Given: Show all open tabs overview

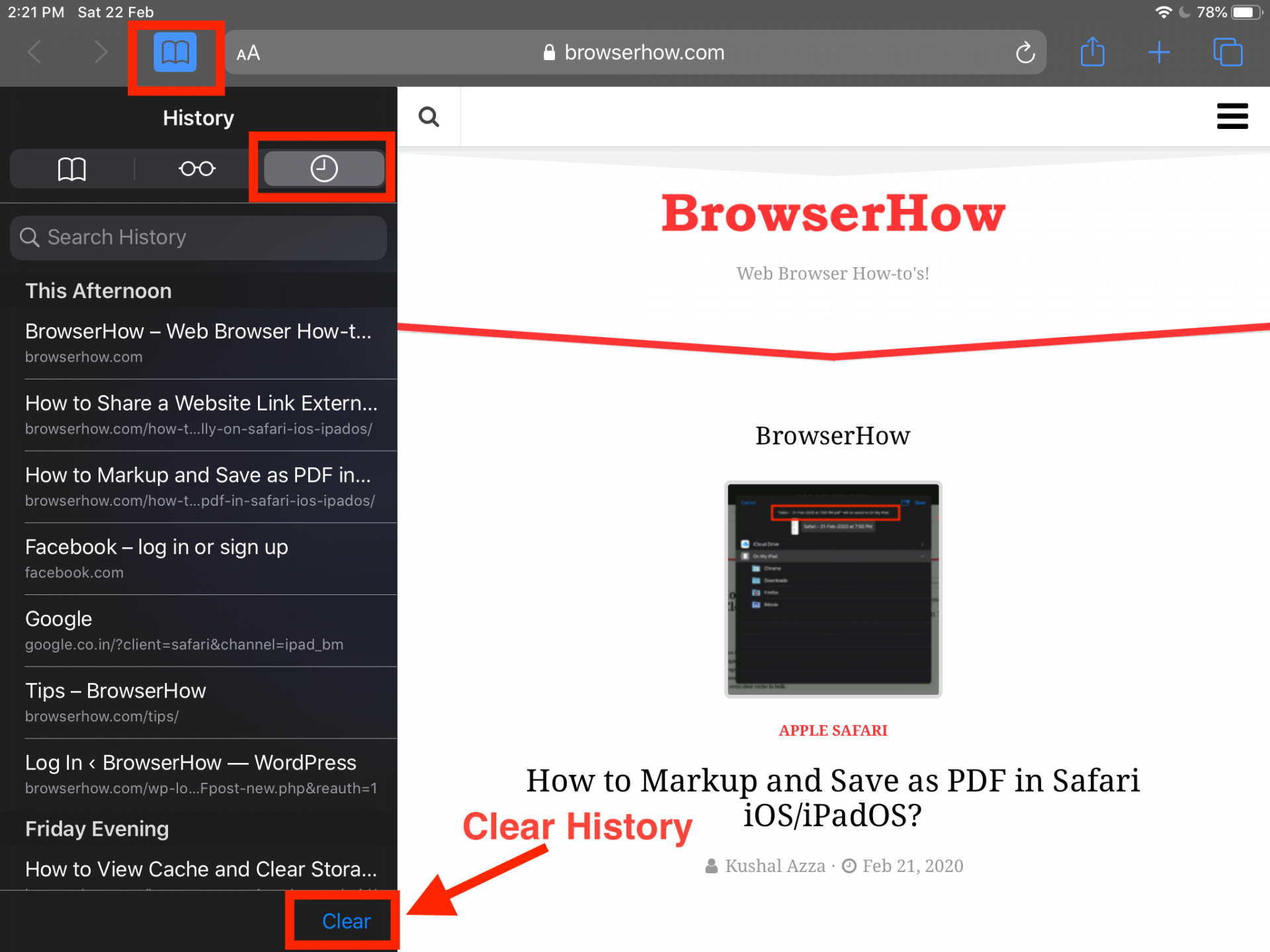Looking at the screenshot, I should click(x=1228, y=52).
